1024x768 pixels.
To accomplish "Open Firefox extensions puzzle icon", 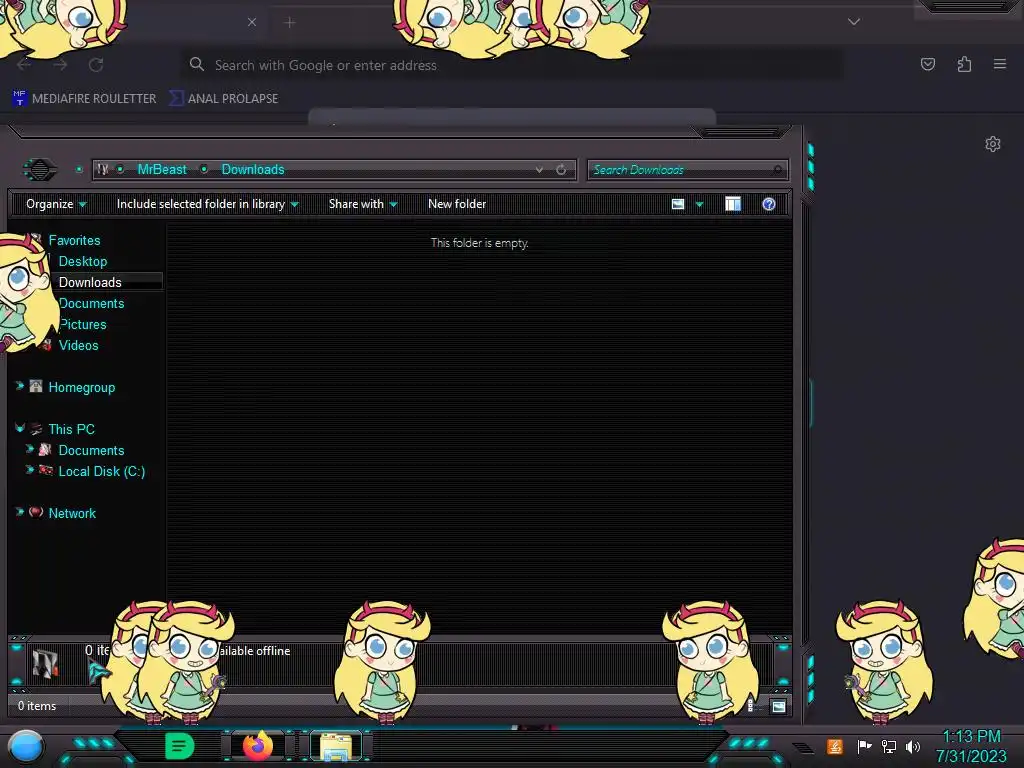I will [x=965, y=64].
